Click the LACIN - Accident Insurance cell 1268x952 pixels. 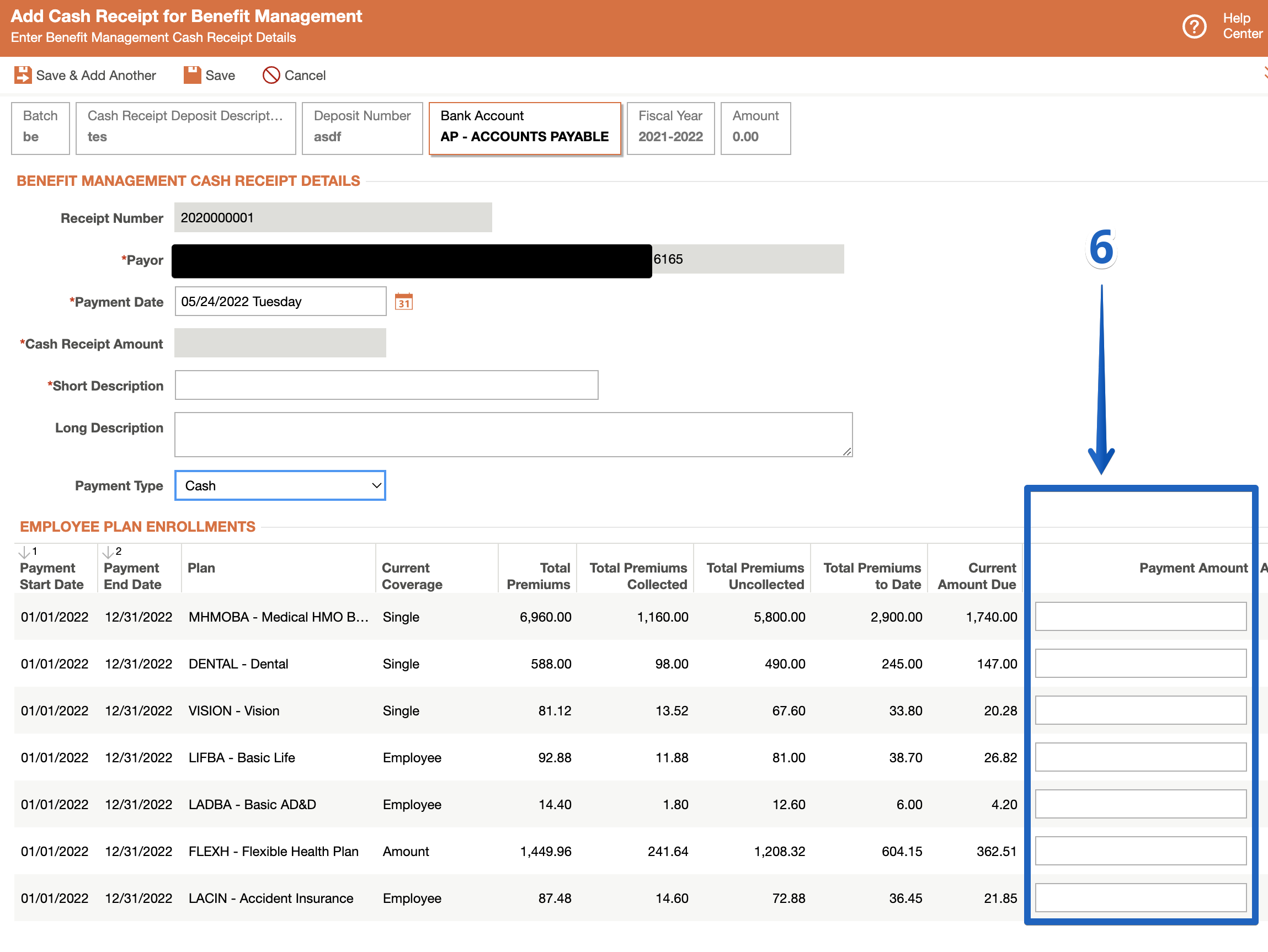tap(271, 898)
